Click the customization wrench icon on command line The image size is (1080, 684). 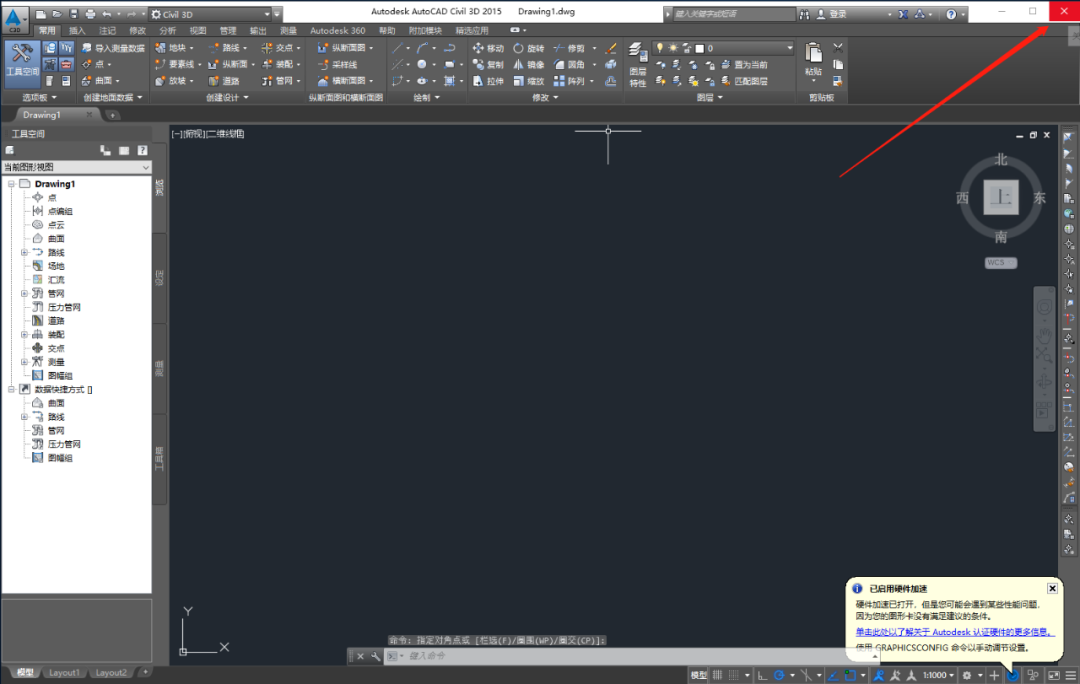pos(375,656)
